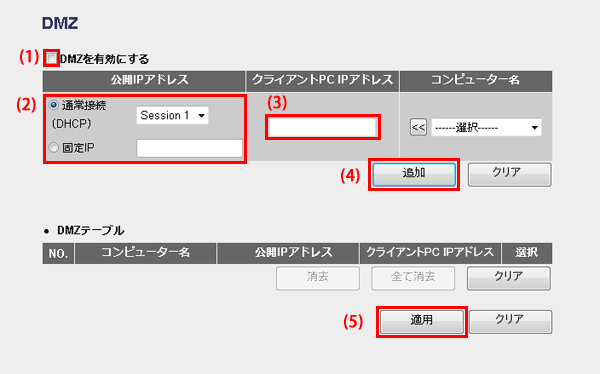Click the 選択 column header in DMZテーブル
Screen dimensions: 600x374
click(x=527, y=253)
